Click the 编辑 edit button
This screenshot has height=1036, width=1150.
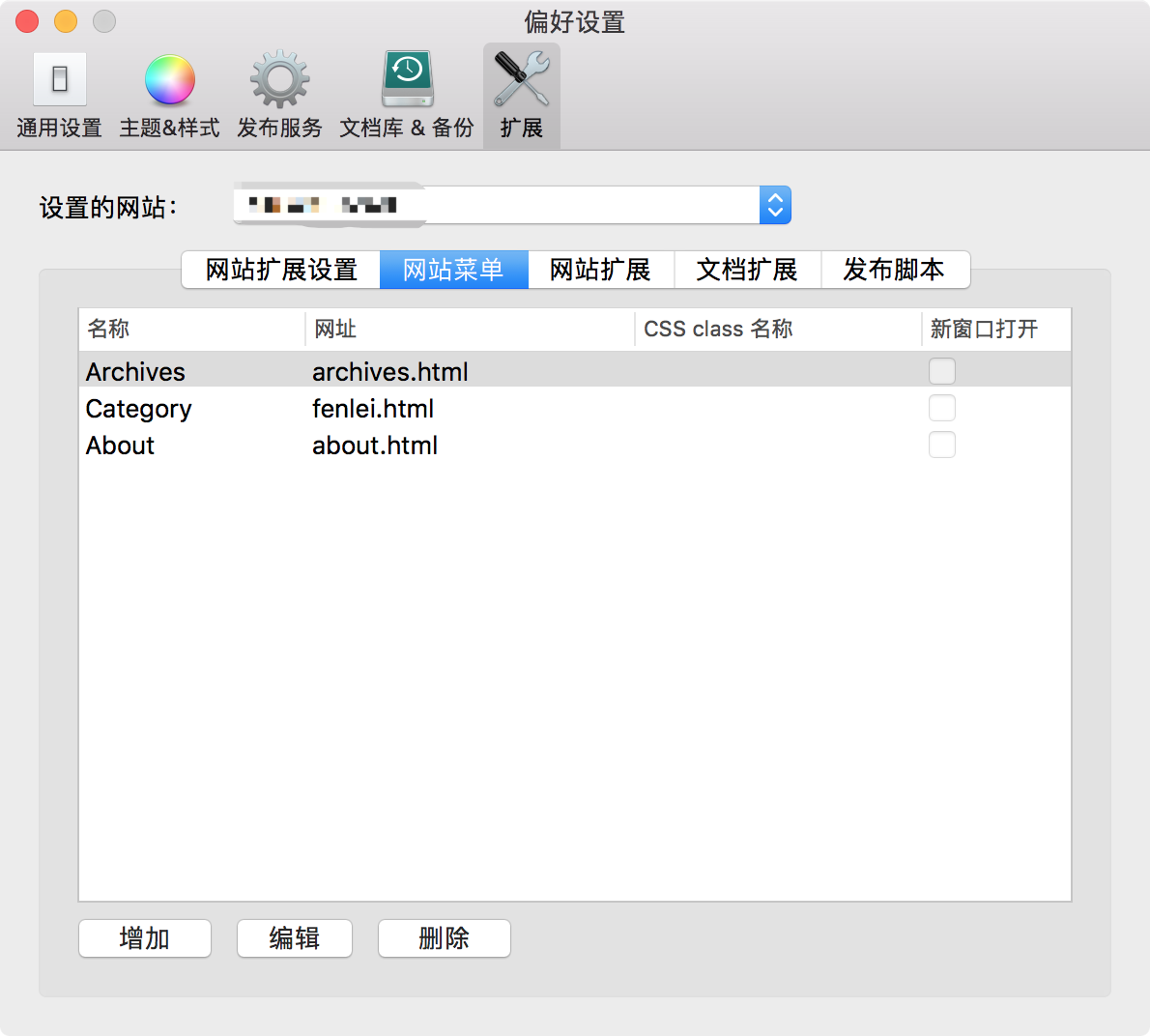(294, 938)
